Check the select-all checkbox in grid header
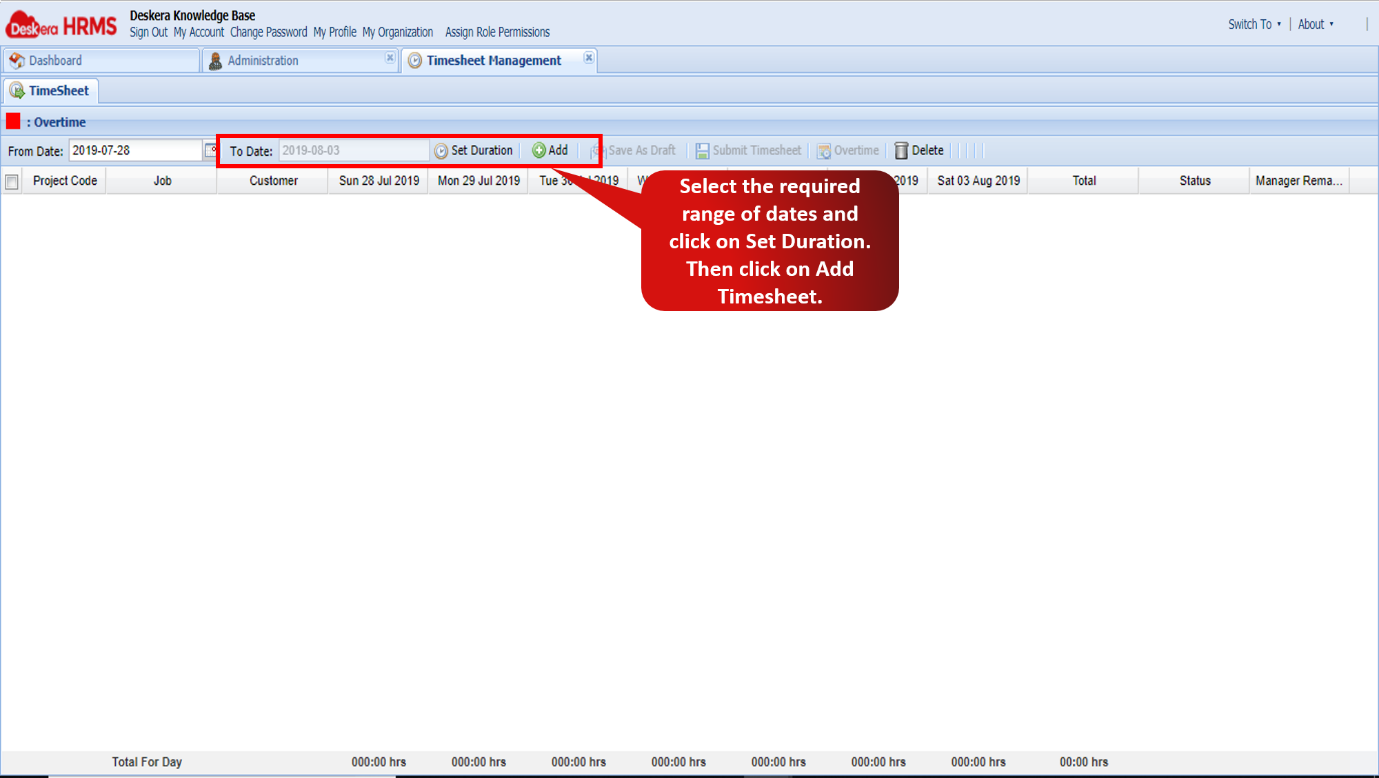This screenshot has height=778, width=1379. pos(13,180)
